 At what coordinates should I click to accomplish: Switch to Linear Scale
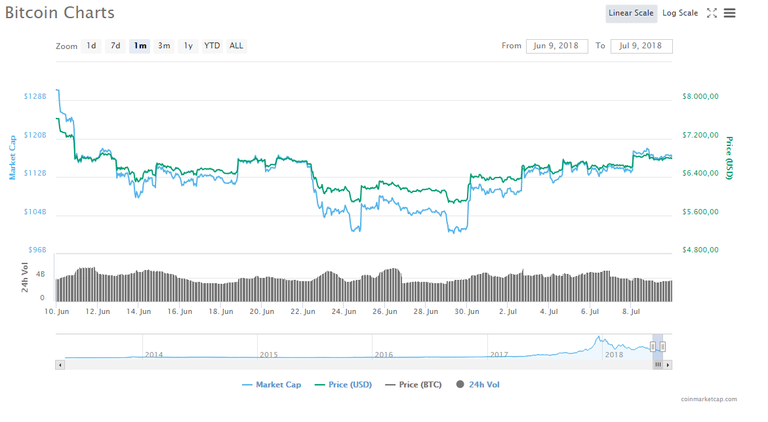coord(631,13)
